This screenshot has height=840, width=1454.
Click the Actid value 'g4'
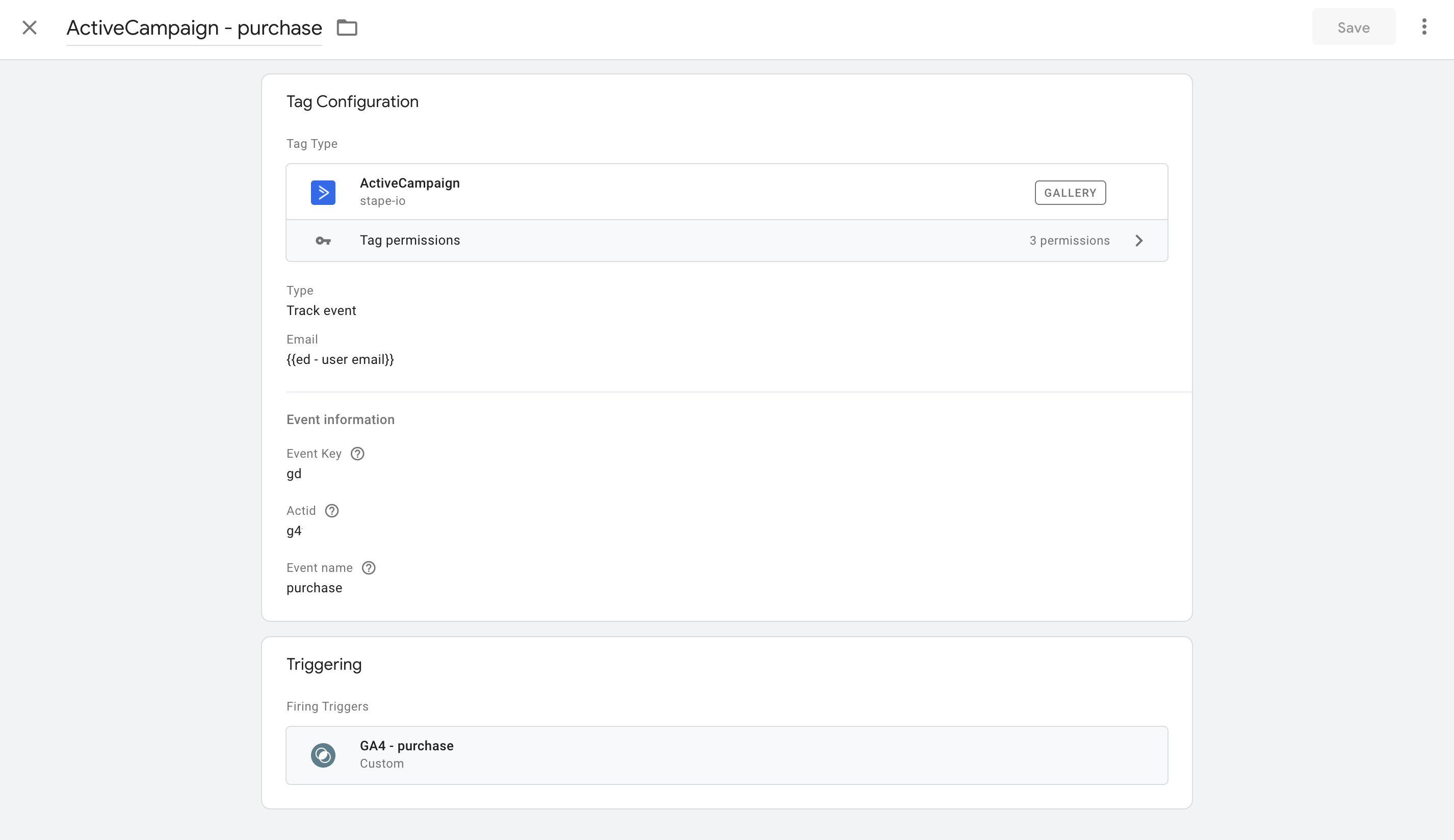pos(294,531)
